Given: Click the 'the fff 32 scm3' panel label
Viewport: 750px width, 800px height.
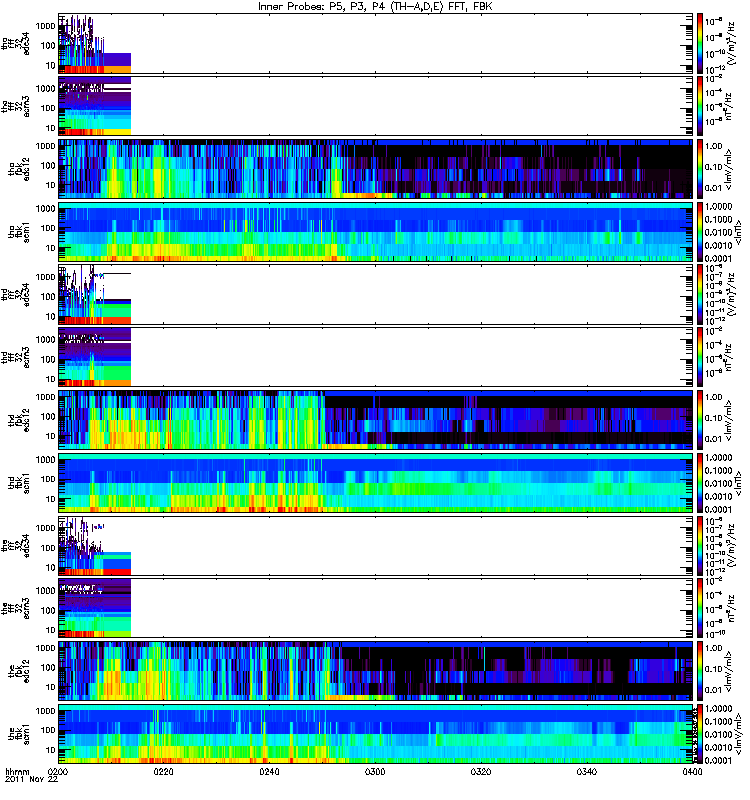Looking at the screenshot, I should (x=16, y=609).
